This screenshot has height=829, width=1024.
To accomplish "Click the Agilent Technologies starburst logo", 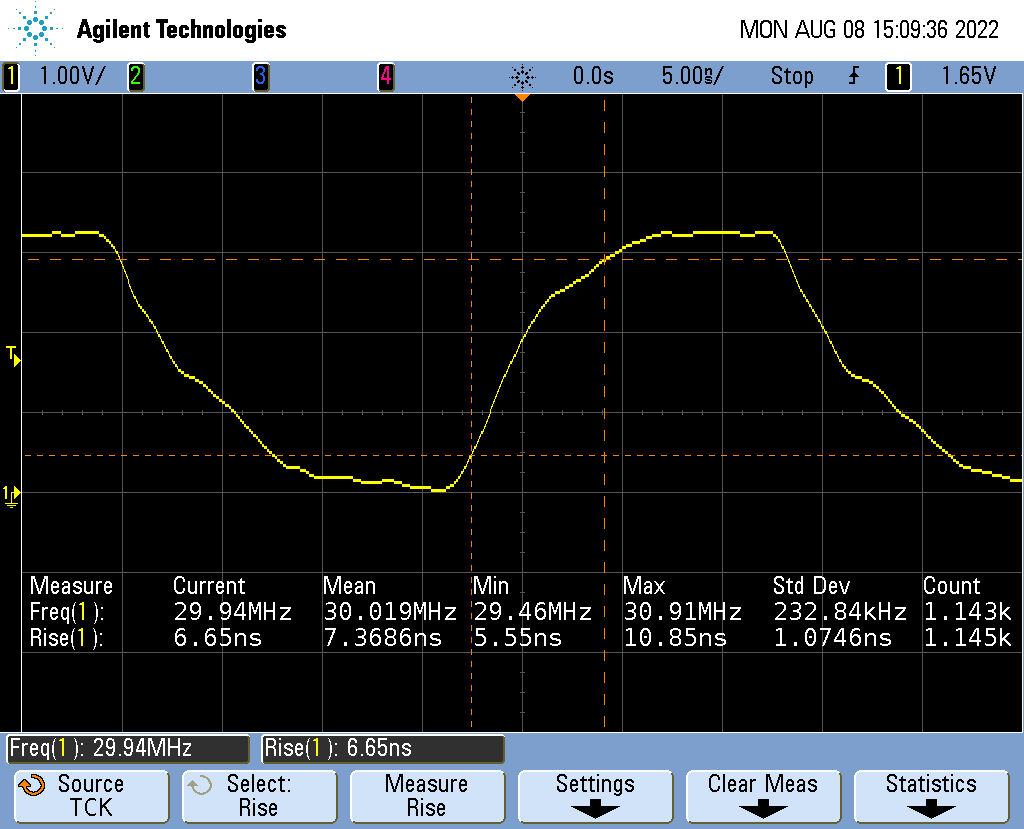I will point(38,28).
